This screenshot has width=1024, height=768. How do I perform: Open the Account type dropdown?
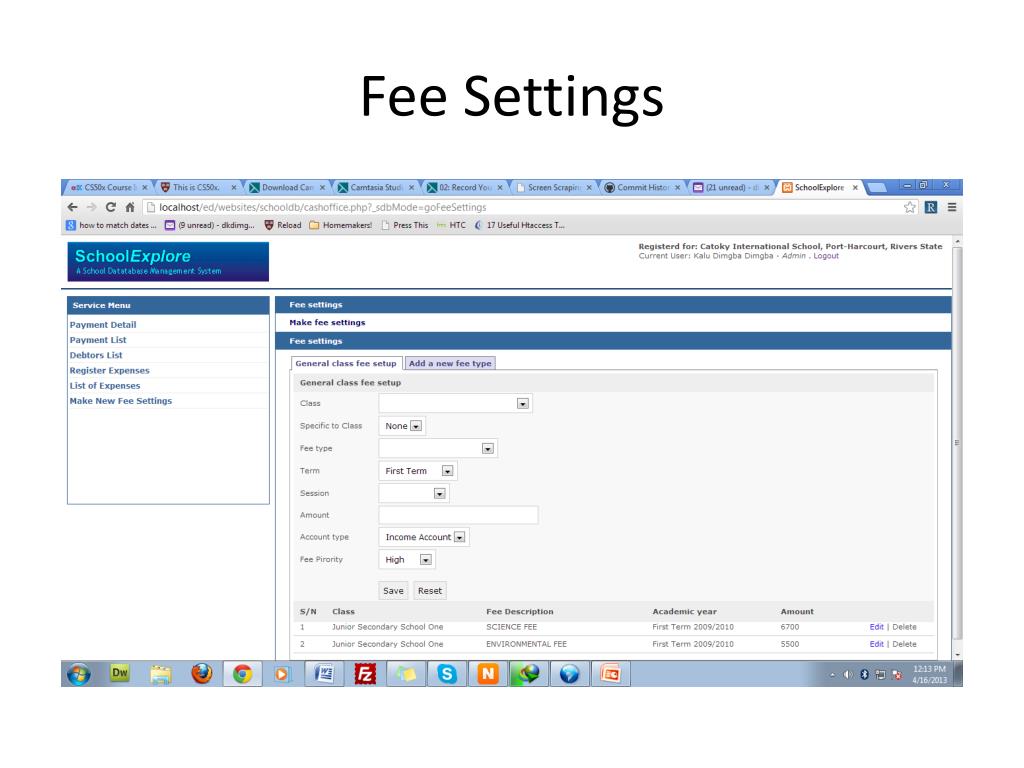[x=423, y=537]
